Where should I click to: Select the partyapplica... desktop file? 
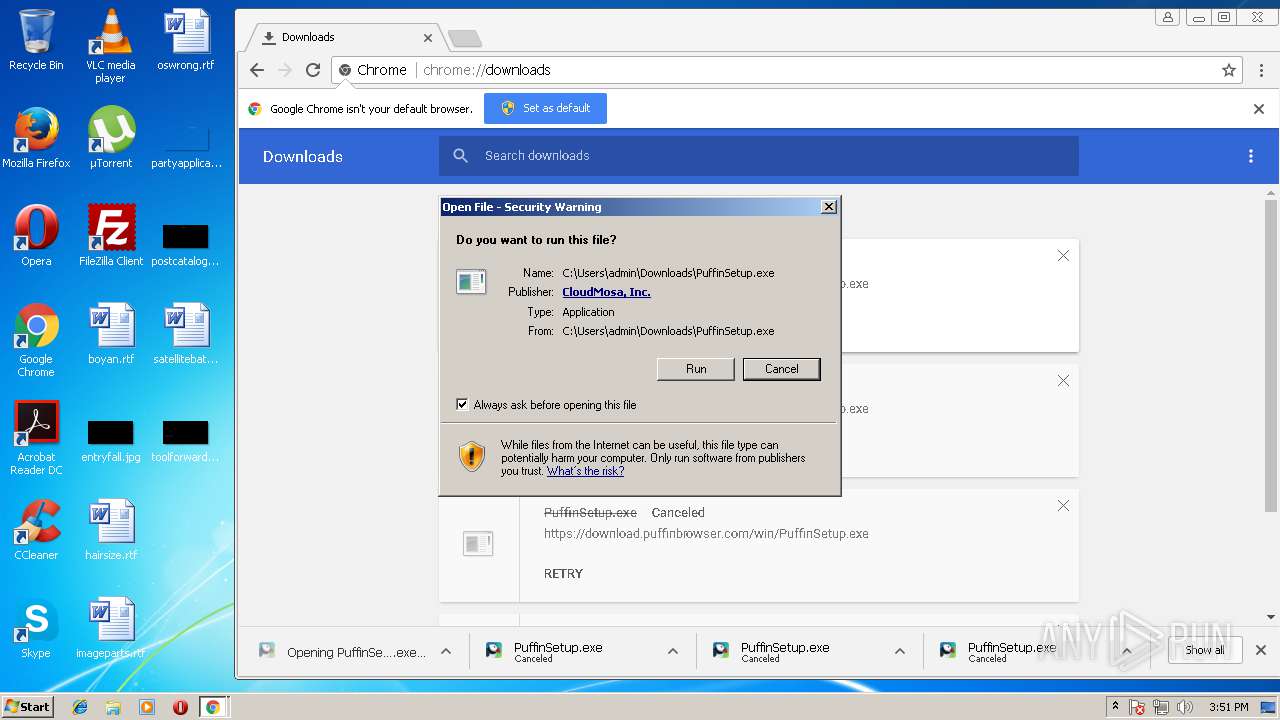click(186, 145)
